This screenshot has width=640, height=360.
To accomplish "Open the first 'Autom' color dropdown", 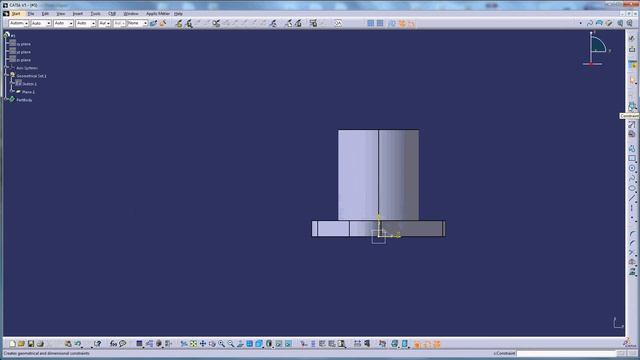I will [x=19, y=23].
